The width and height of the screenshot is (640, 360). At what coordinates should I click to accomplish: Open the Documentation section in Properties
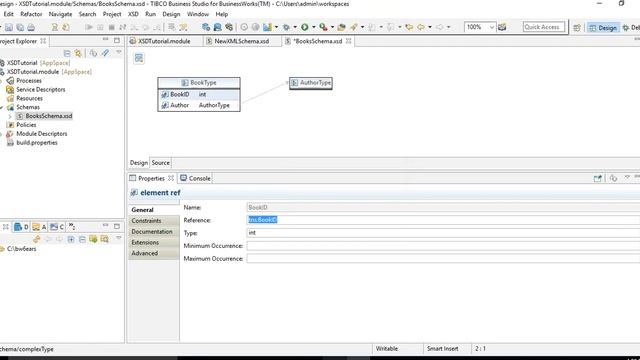point(153,231)
